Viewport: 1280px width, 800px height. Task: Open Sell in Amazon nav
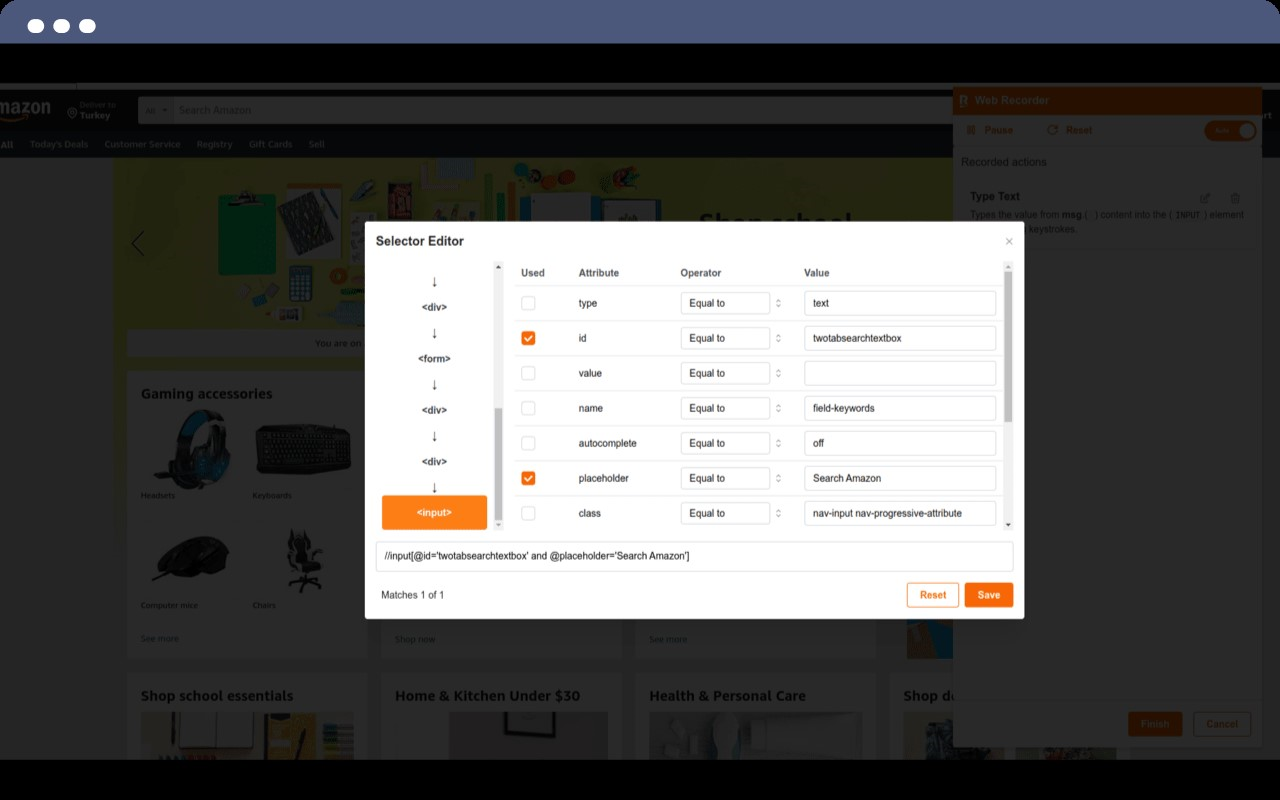[316, 144]
